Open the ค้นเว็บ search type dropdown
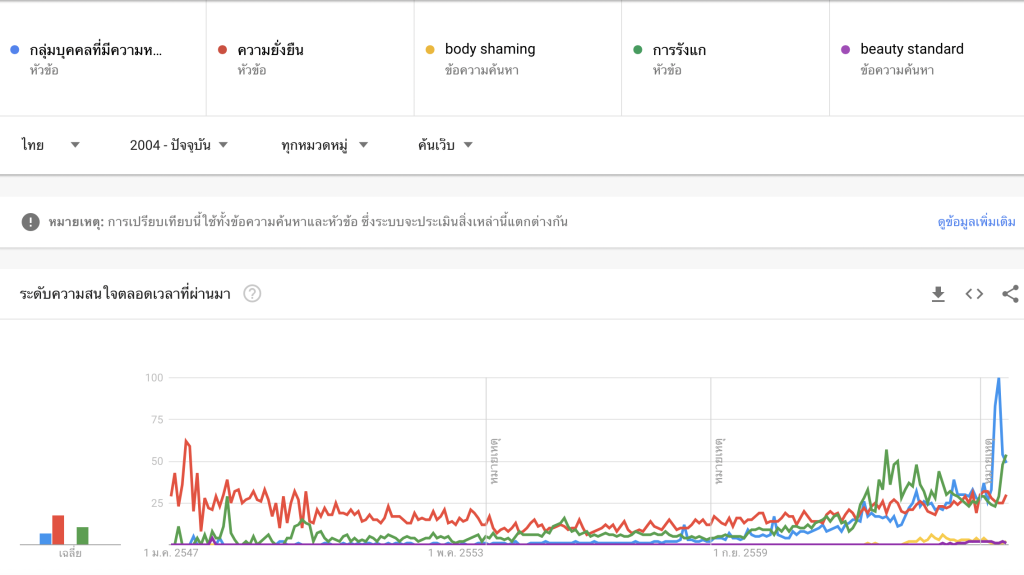The height and width of the screenshot is (575, 1024). pyautogui.click(x=445, y=145)
